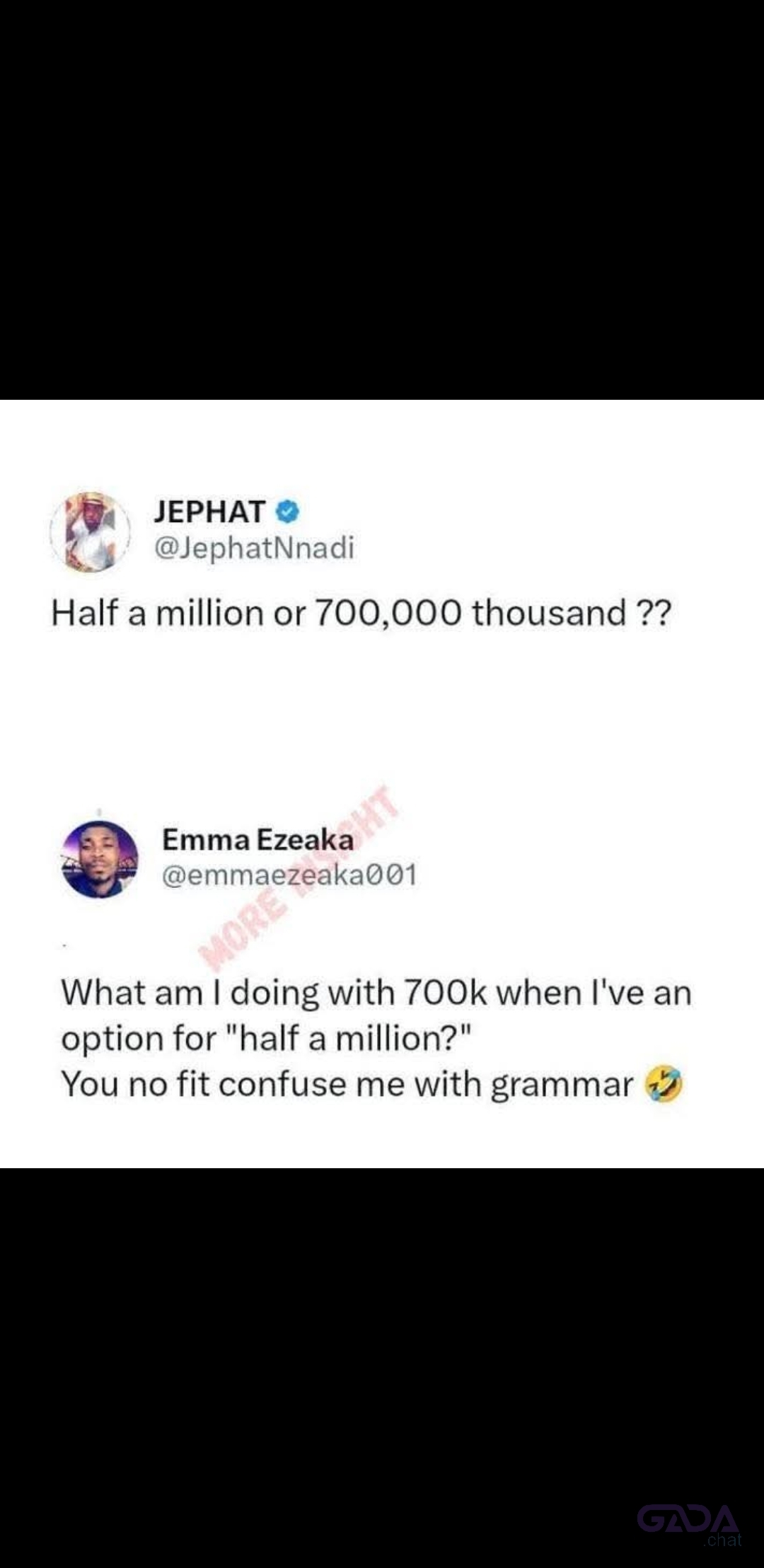This screenshot has width=764, height=1568.
Task: Open JEPHAT's profile picture
Action: pyautogui.click(x=90, y=531)
